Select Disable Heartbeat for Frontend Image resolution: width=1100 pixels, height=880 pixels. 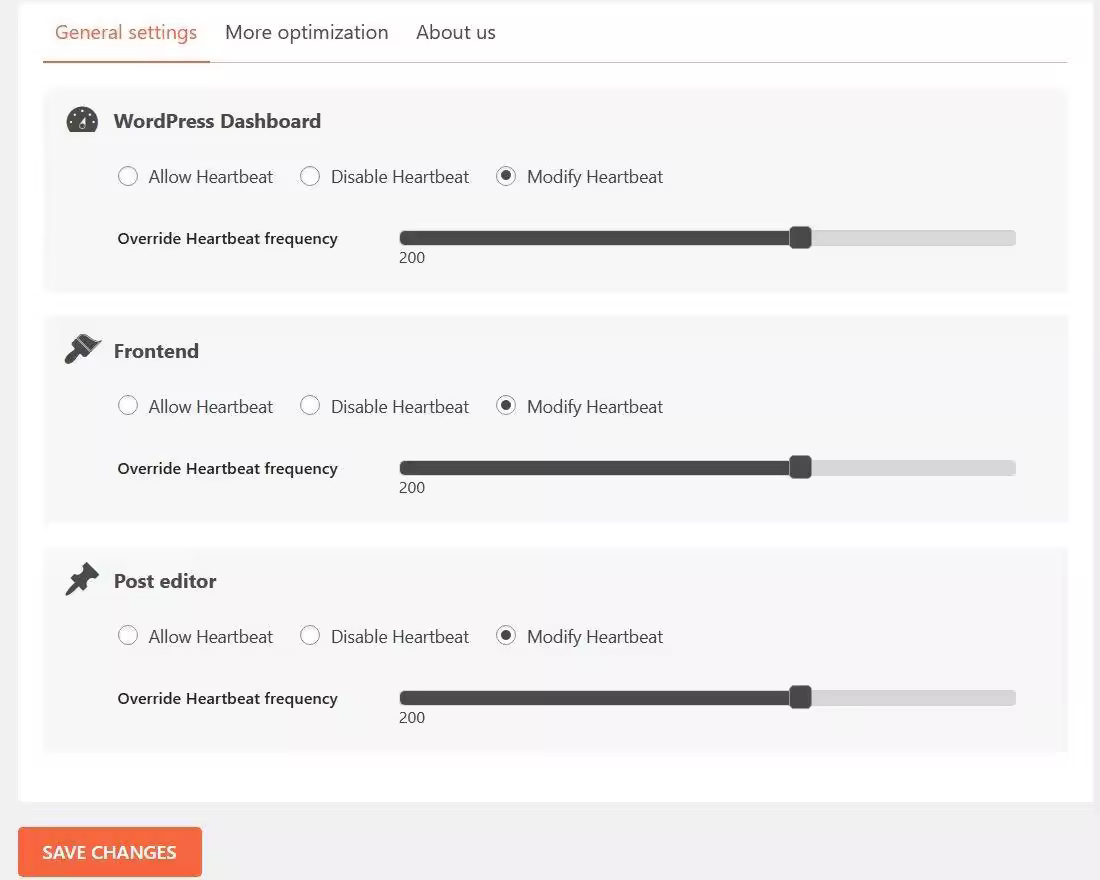point(310,406)
